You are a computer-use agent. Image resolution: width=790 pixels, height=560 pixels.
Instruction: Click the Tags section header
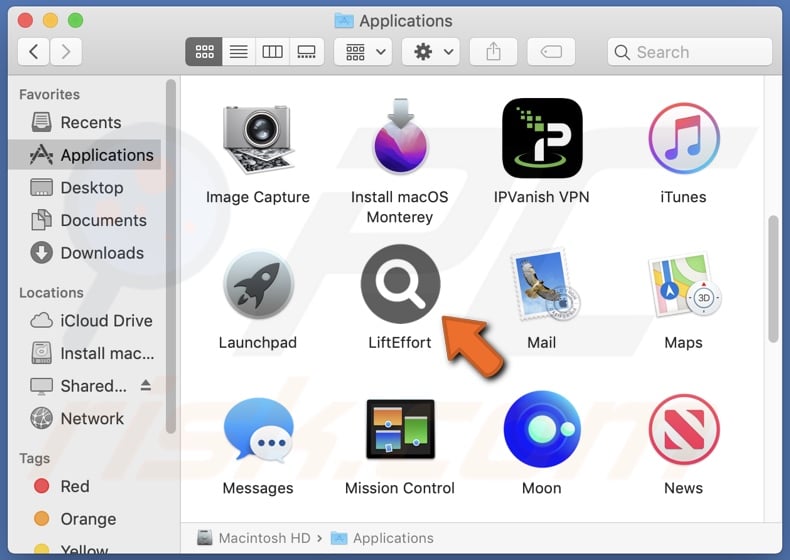pos(34,459)
